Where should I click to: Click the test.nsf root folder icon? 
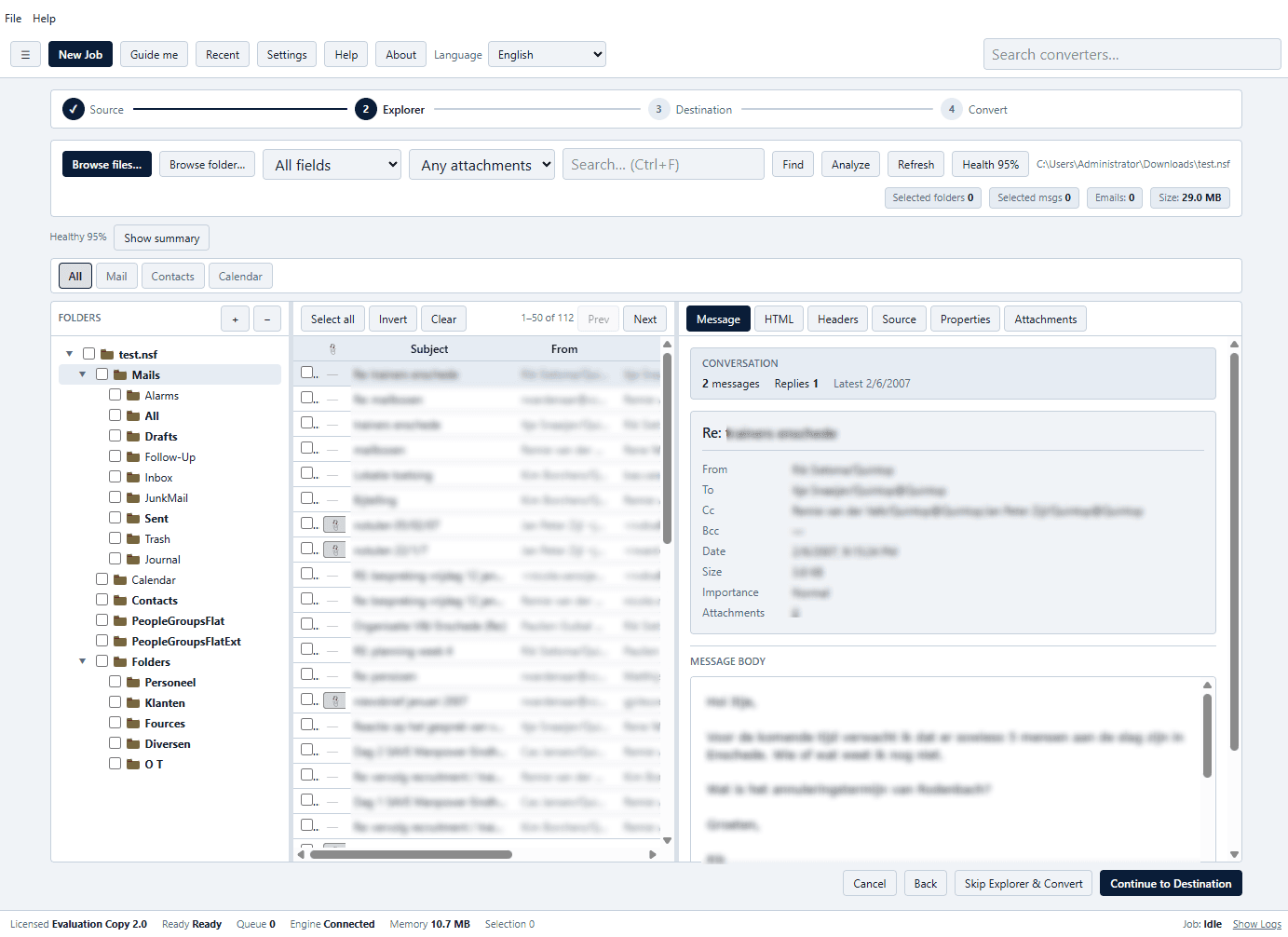point(107,355)
